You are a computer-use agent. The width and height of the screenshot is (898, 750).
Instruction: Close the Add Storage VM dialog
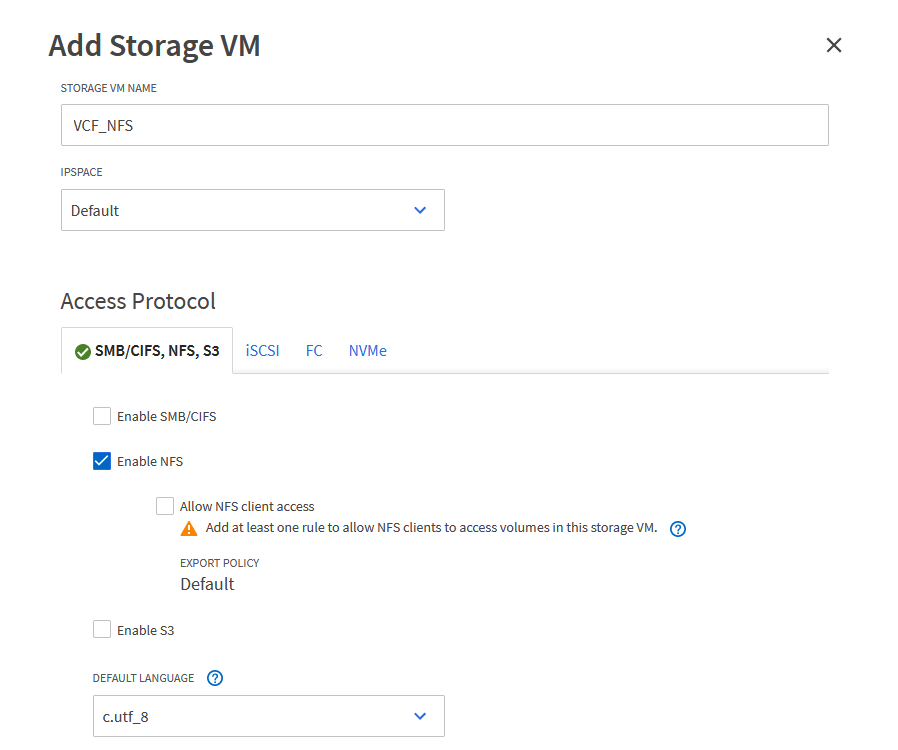[834, 45]
